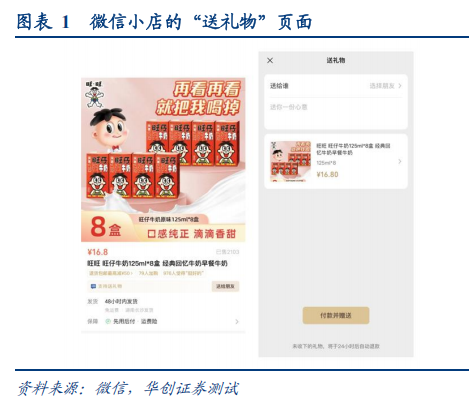
Task: Click the green check icon beside 先用后付
Action: click(108, 321)
